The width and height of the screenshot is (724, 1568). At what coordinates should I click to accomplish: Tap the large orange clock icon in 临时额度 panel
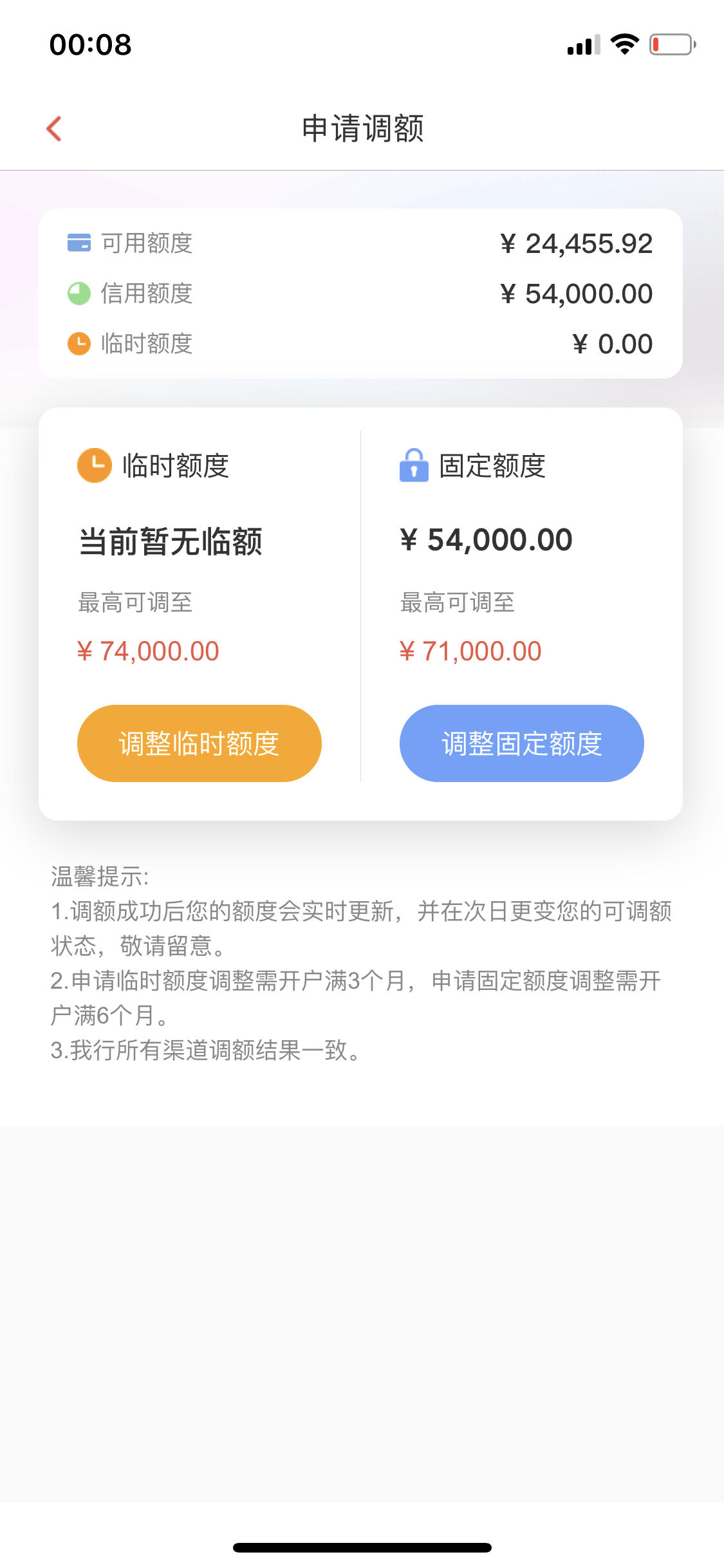95,465
